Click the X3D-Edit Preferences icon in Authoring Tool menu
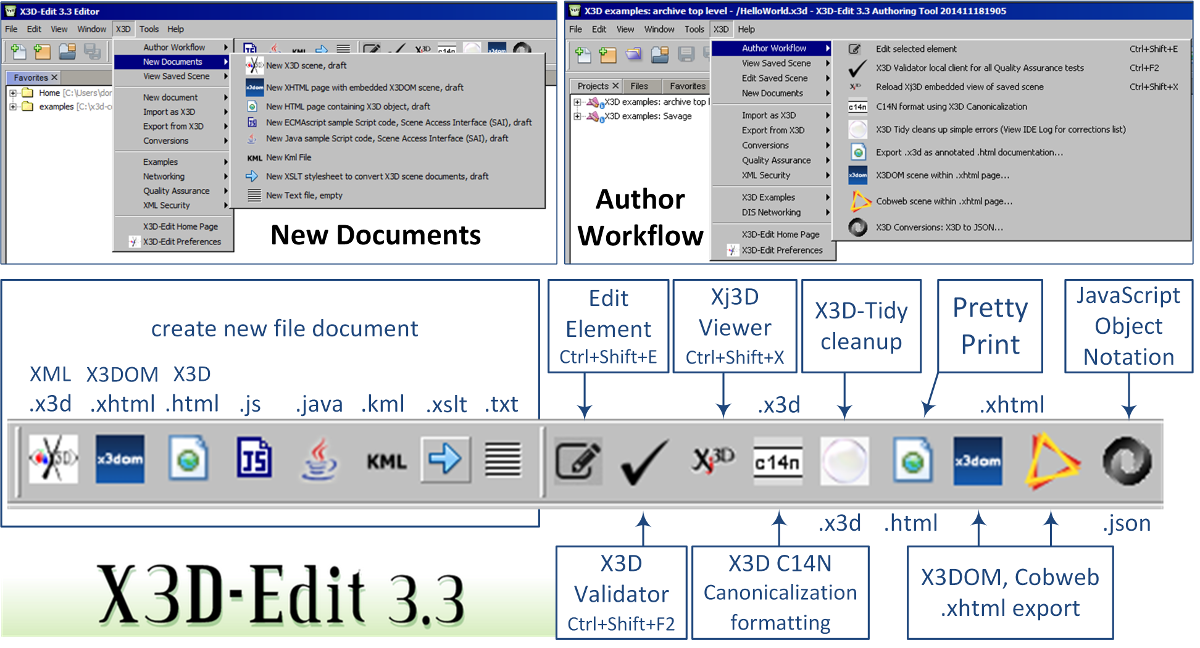 tap(731, 250)
